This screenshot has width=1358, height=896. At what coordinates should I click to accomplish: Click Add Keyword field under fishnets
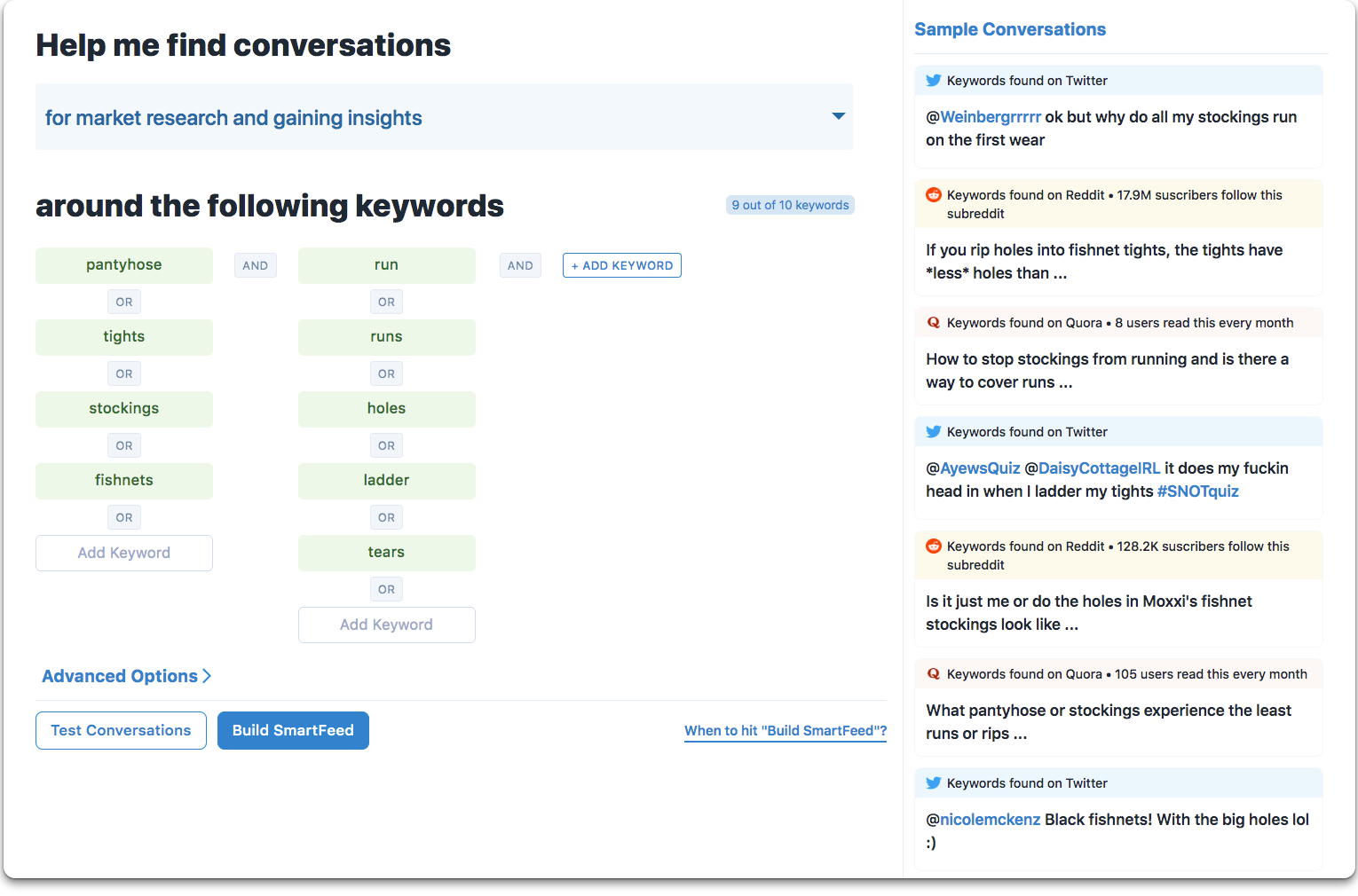tap(124, 553)
